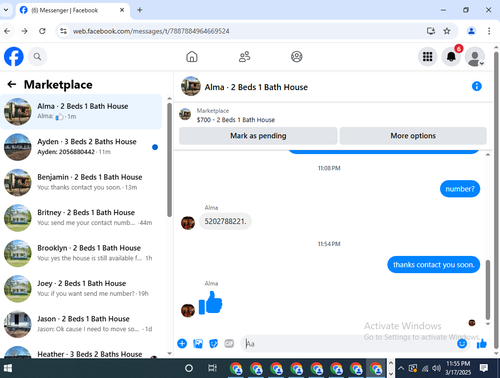
Task: Open notifications bell icon
Action: click(x=451, y=57)
